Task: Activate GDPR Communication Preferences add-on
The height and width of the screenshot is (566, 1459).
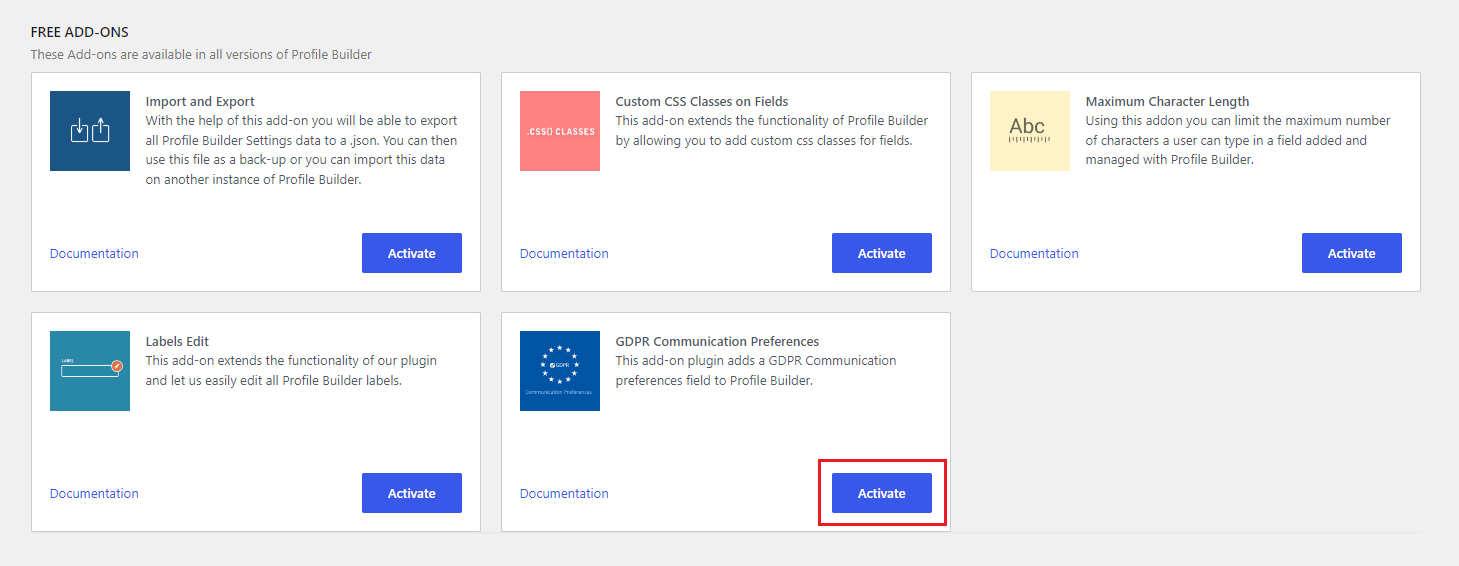Action: point(882,493)
